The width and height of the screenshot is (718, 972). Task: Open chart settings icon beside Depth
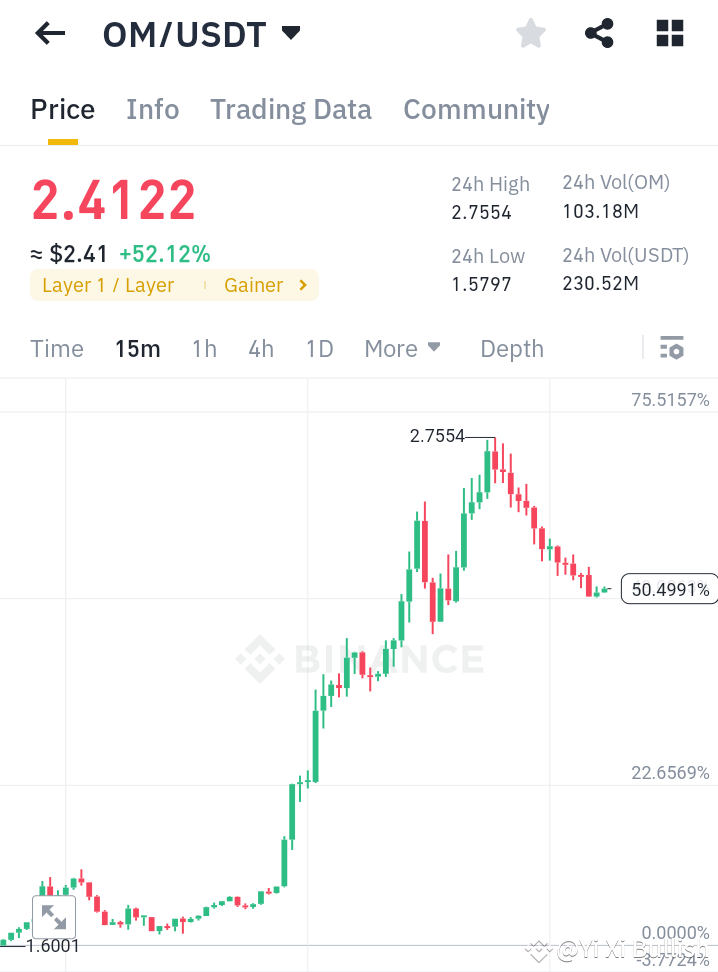672,348
